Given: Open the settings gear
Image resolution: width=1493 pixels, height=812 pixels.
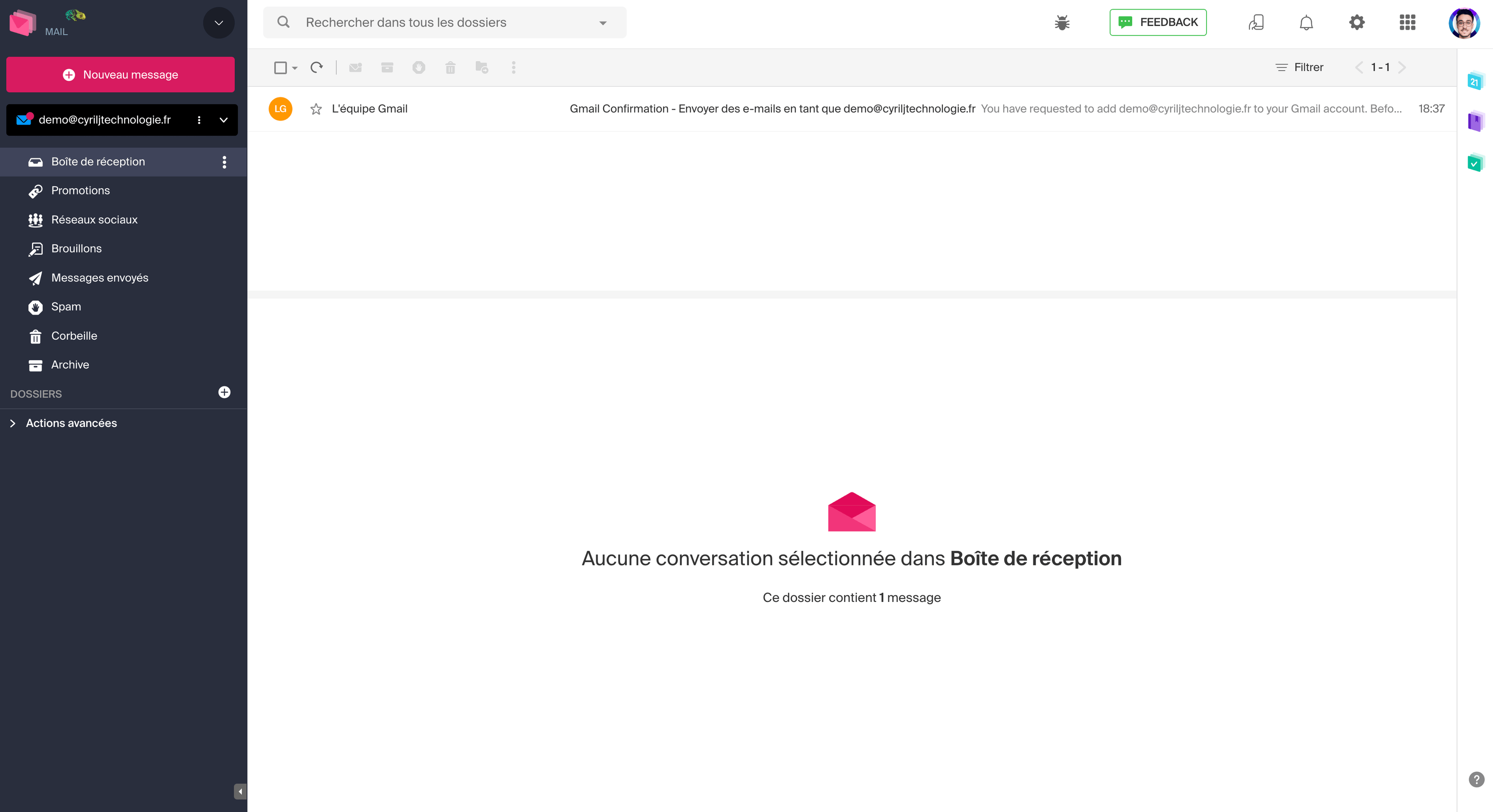Looking at the screenshot, I should (1357, 22).
